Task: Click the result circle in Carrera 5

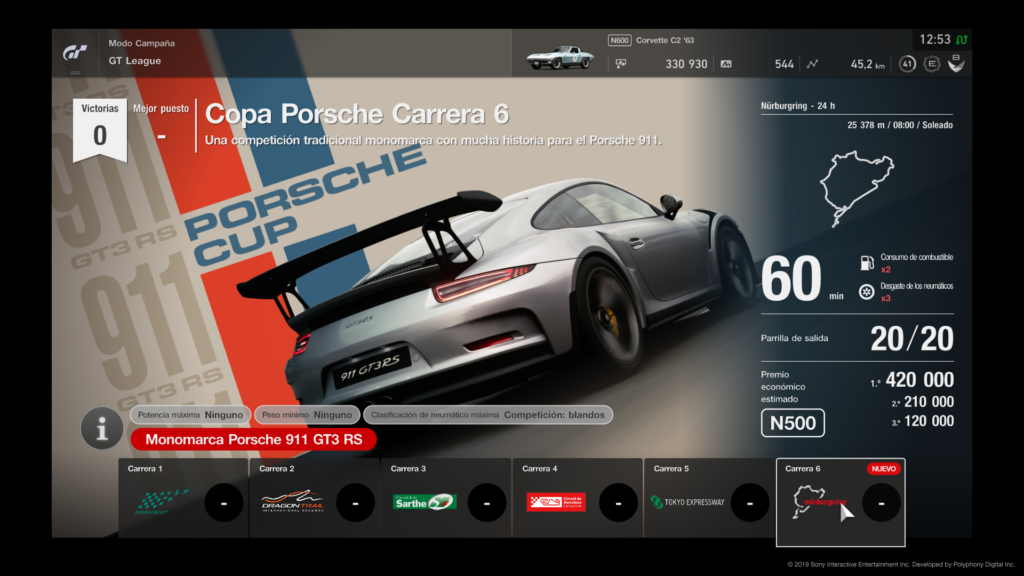Action: point(750,503)
